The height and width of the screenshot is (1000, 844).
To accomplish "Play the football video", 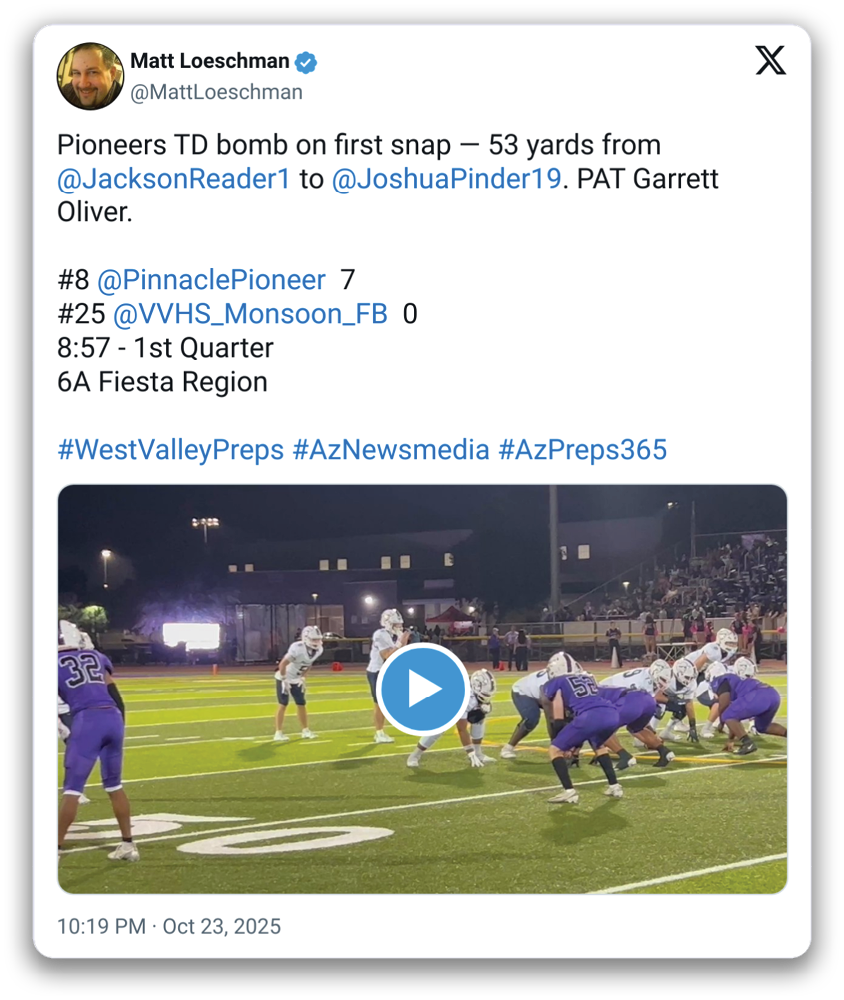I will pos(423,689).
